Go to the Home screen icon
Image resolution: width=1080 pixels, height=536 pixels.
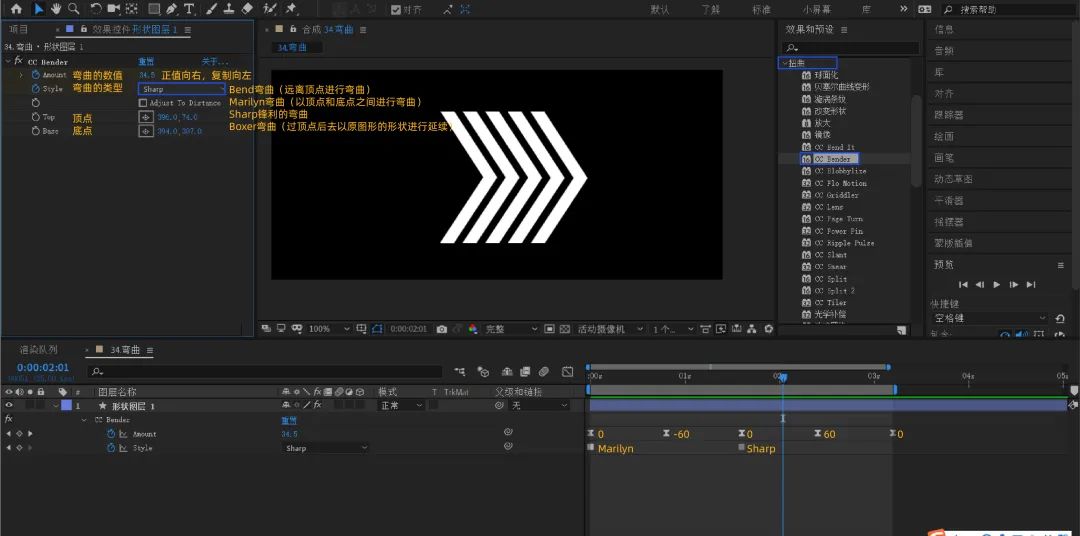click(x=16, y=9)
